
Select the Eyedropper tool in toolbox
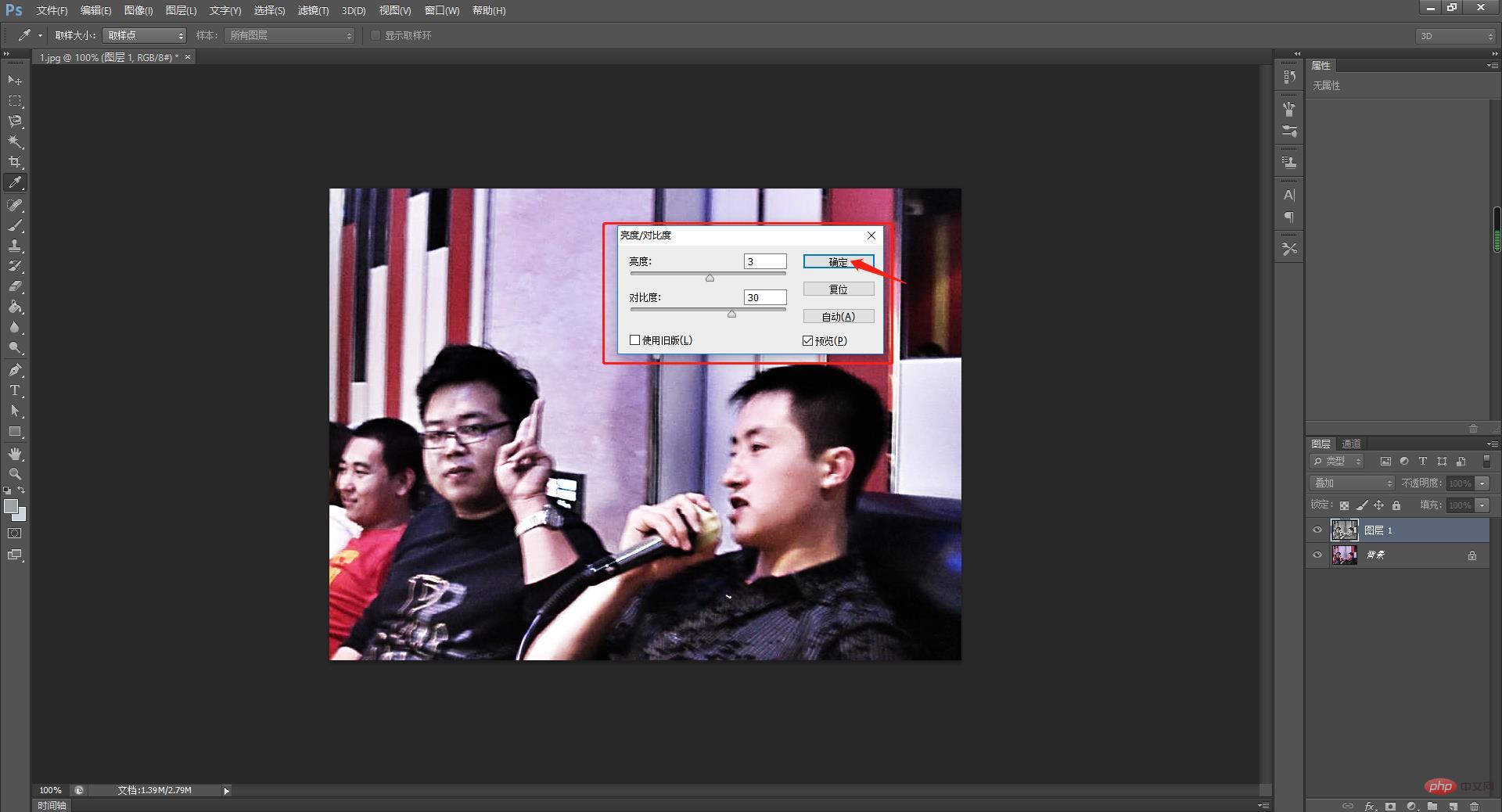click(15, 183)
